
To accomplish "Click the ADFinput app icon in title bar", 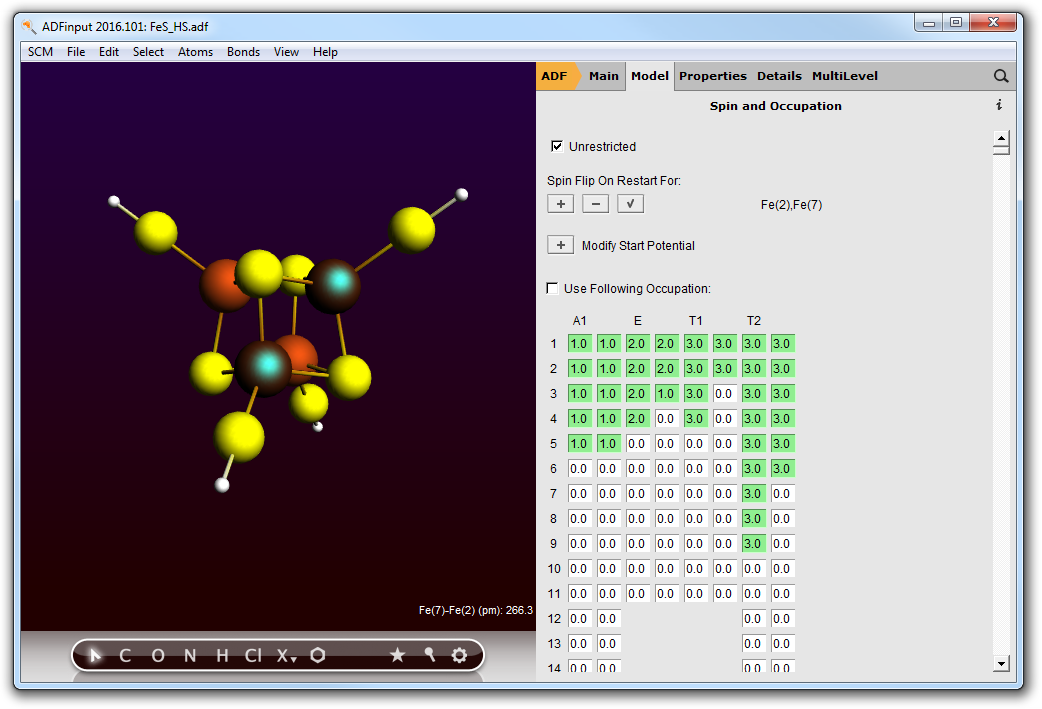I will (x=29, y=27).
